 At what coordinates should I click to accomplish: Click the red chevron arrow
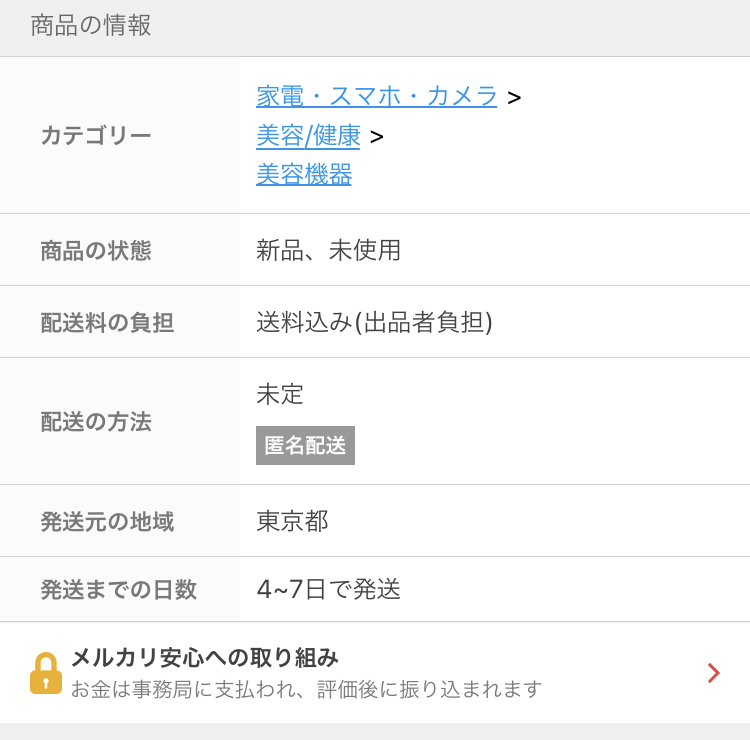tap(713, 673)
